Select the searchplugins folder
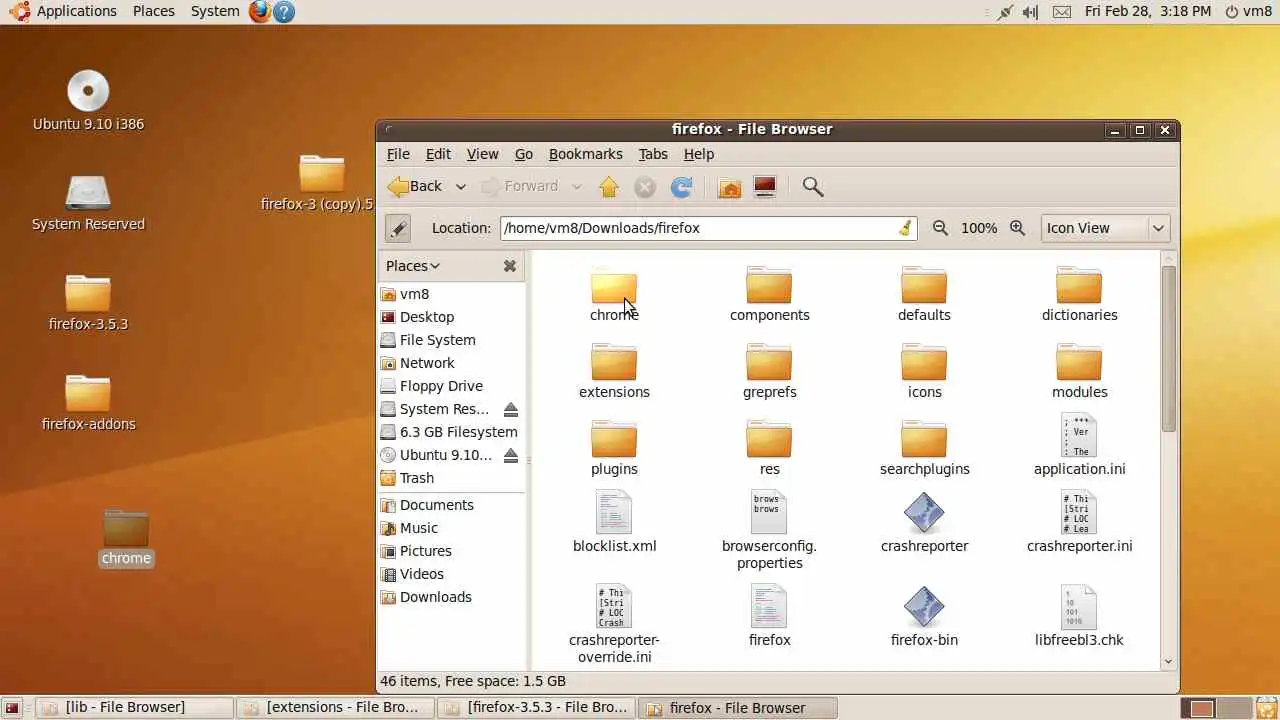Screen dimensions: 1280x720 coord(924,448)
